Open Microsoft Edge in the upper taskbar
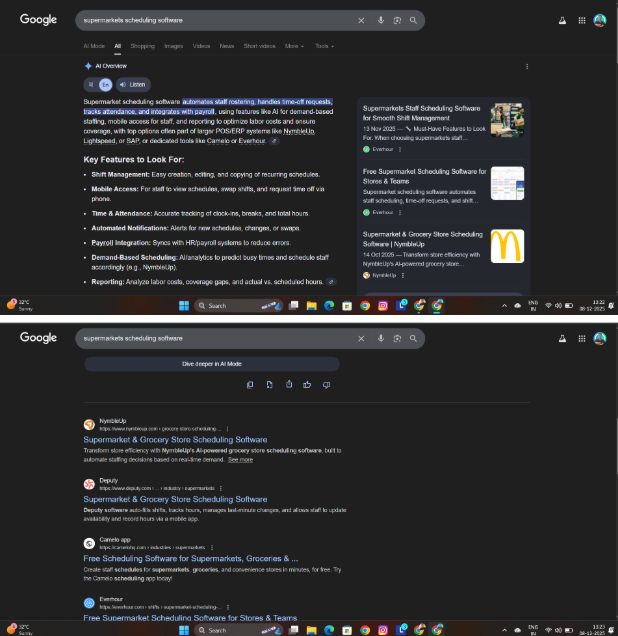Image resolution: width=618 pixels, height=636 pixels. [x=329, y=305]
